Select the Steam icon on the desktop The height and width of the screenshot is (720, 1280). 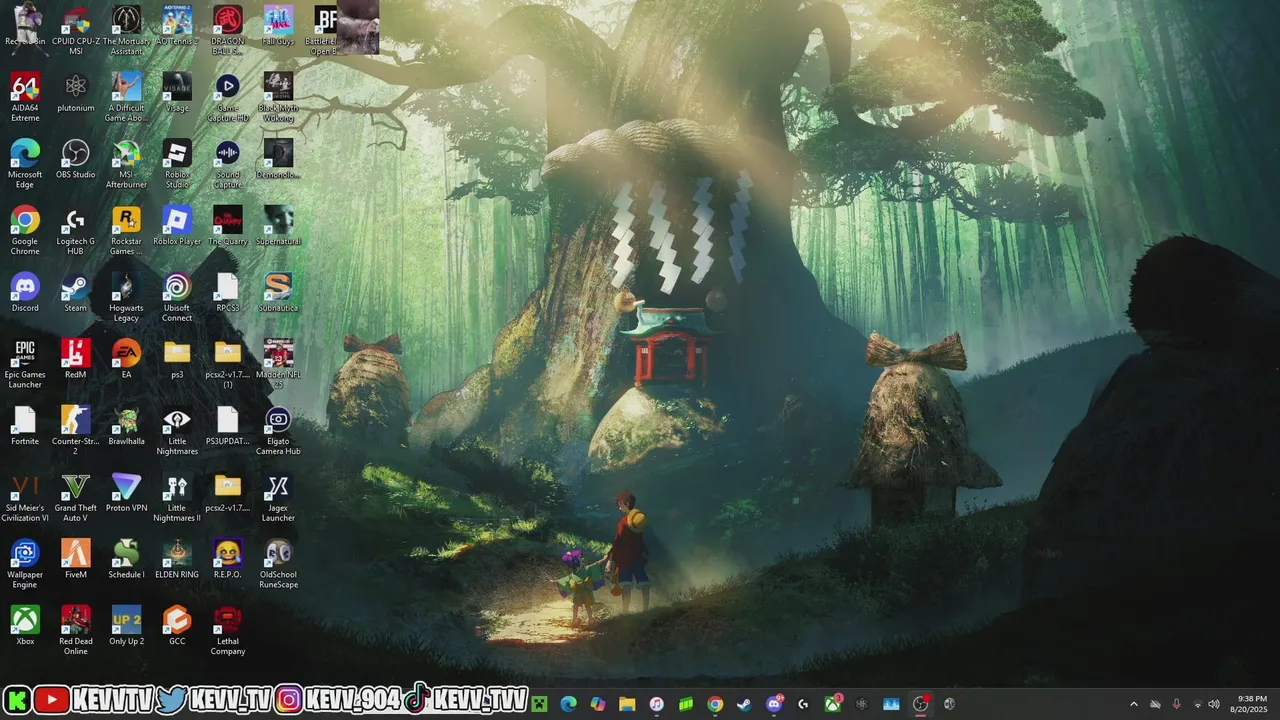point(76,293)
